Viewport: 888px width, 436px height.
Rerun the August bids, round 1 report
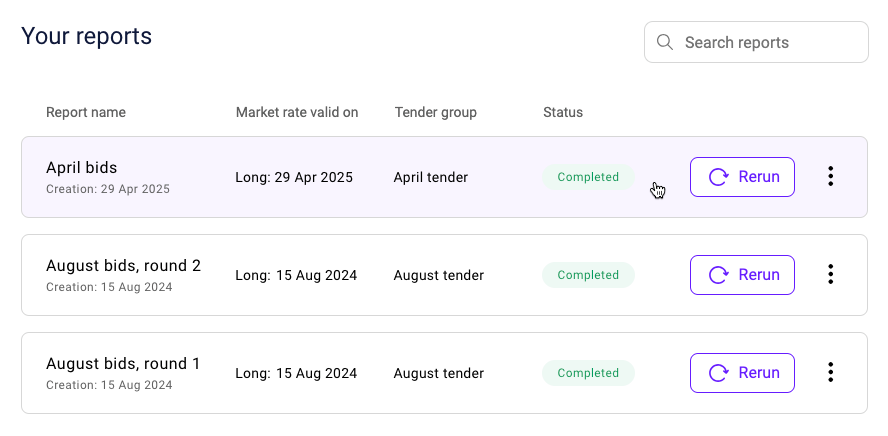pos(742,373)
